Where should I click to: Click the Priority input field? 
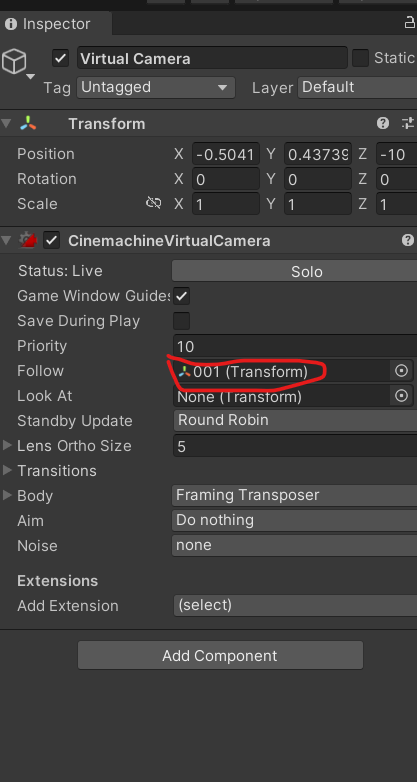point(295,346)
